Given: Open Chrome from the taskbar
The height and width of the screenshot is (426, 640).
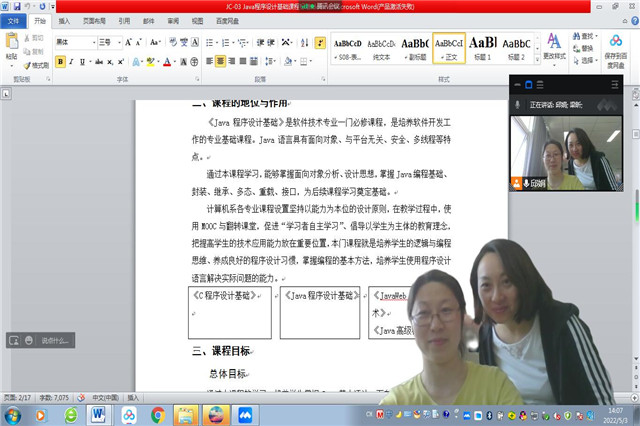Looking at the screenshot, I should point(157,413).
